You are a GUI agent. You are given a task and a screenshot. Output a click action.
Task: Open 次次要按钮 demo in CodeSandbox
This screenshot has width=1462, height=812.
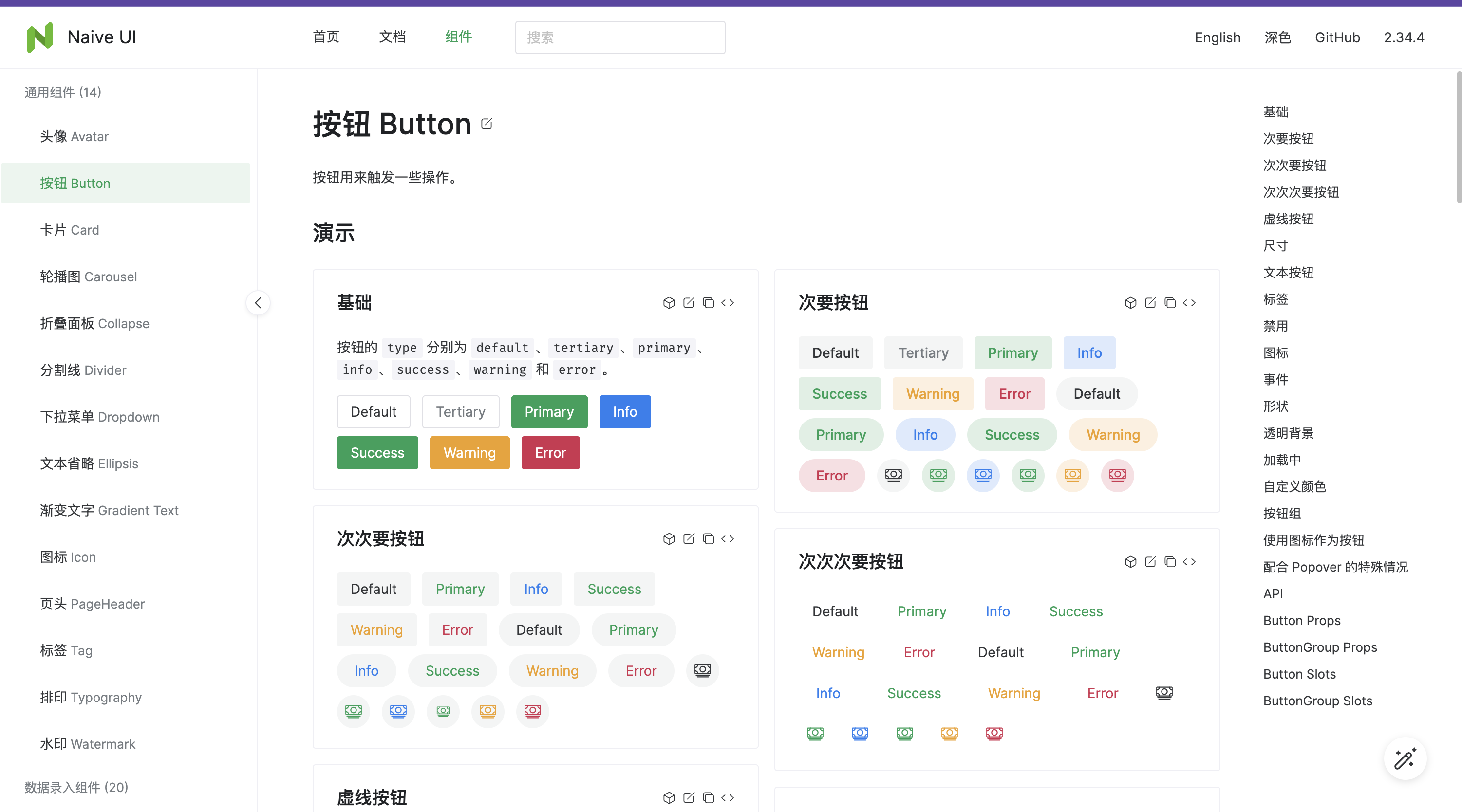(x=669, y=539)
